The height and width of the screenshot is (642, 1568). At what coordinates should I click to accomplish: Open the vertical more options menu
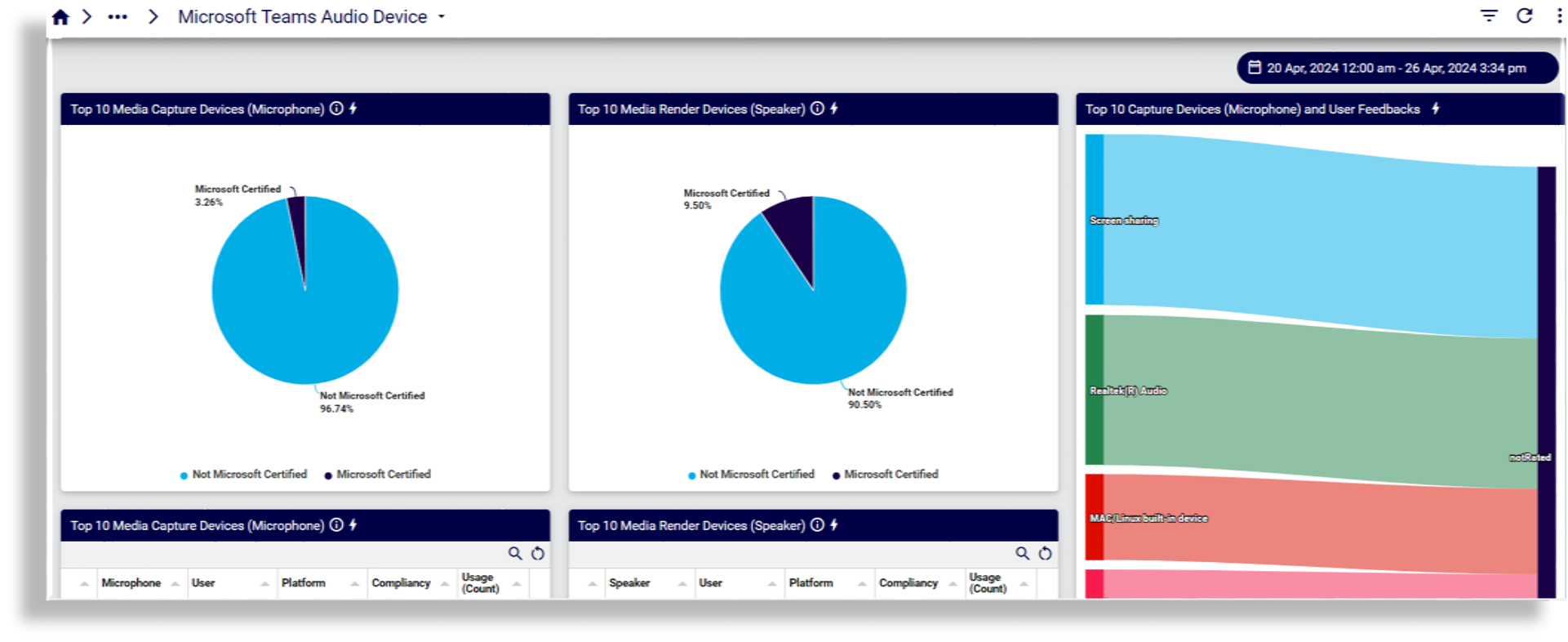tap(1559, 16)
